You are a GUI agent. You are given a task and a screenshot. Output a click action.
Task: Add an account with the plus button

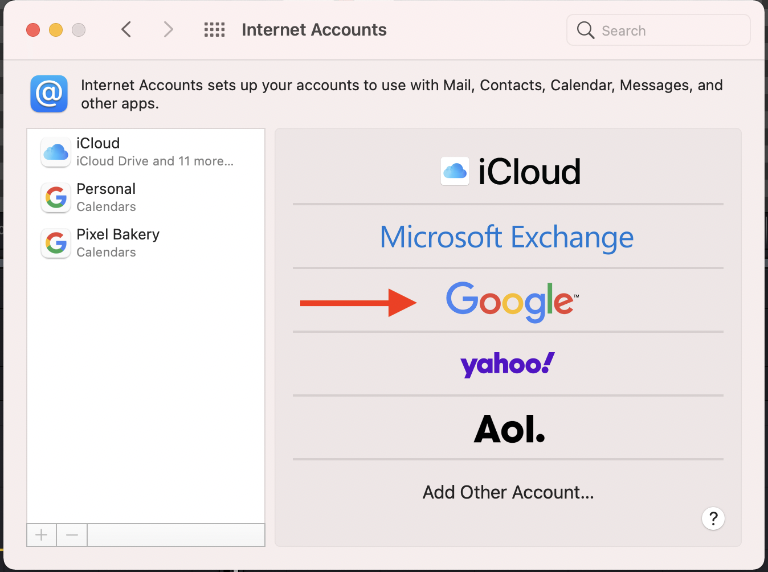tap(42, 535)
